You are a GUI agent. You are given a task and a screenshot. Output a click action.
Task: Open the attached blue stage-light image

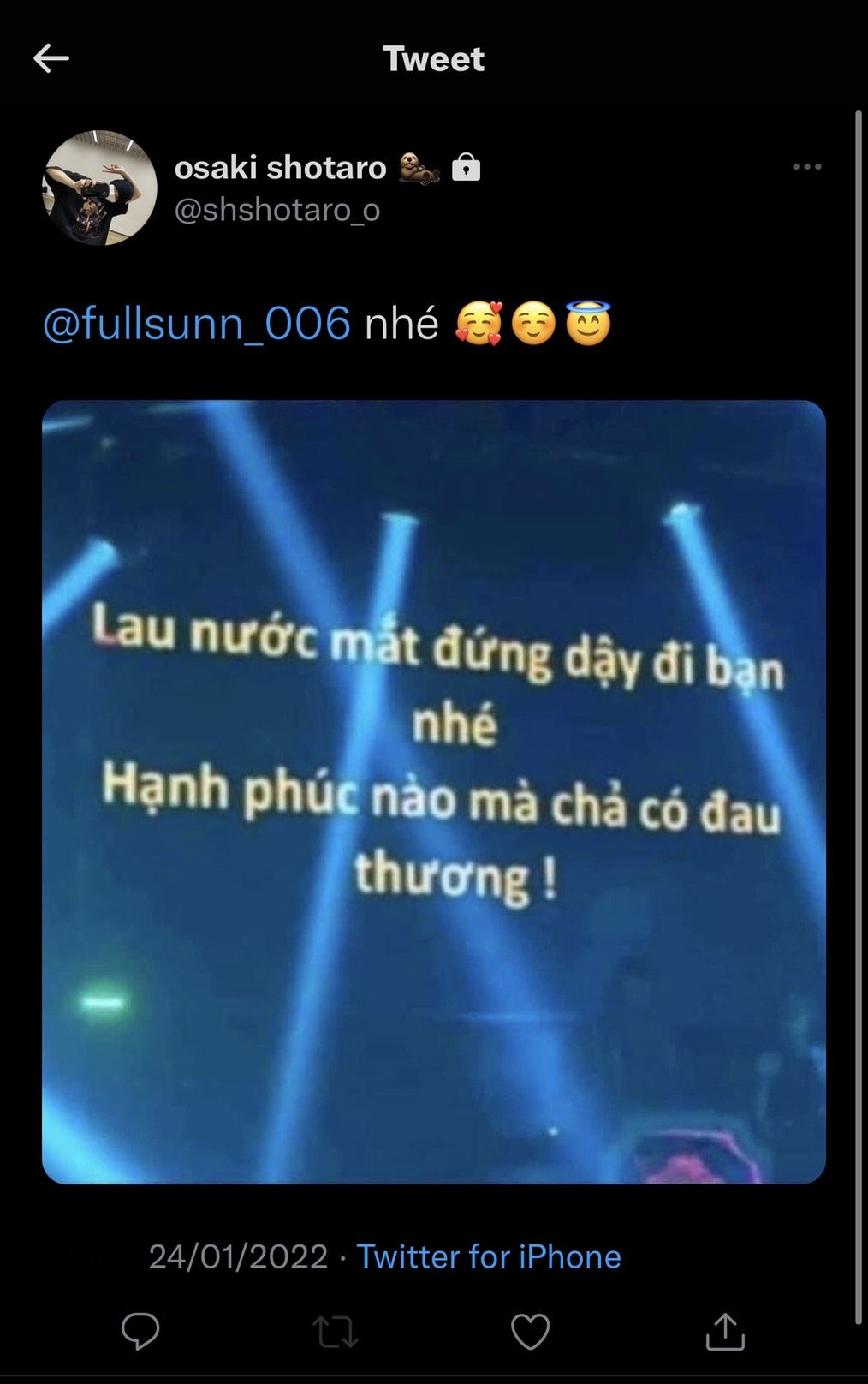tap(434, 792)
